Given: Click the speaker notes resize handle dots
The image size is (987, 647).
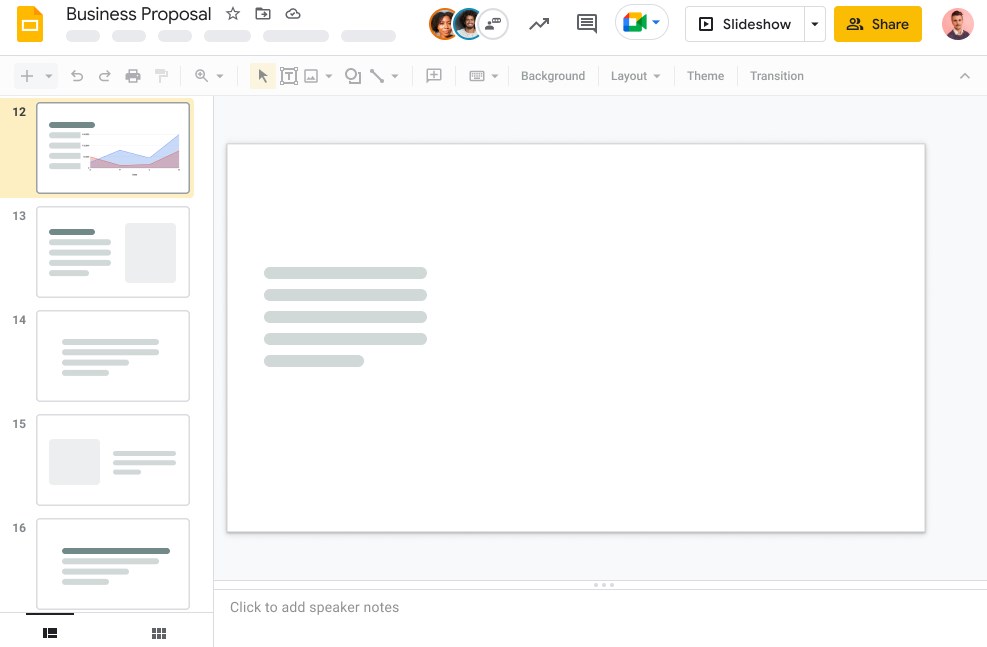Looking at the screenshot, I should coord(604,585).
